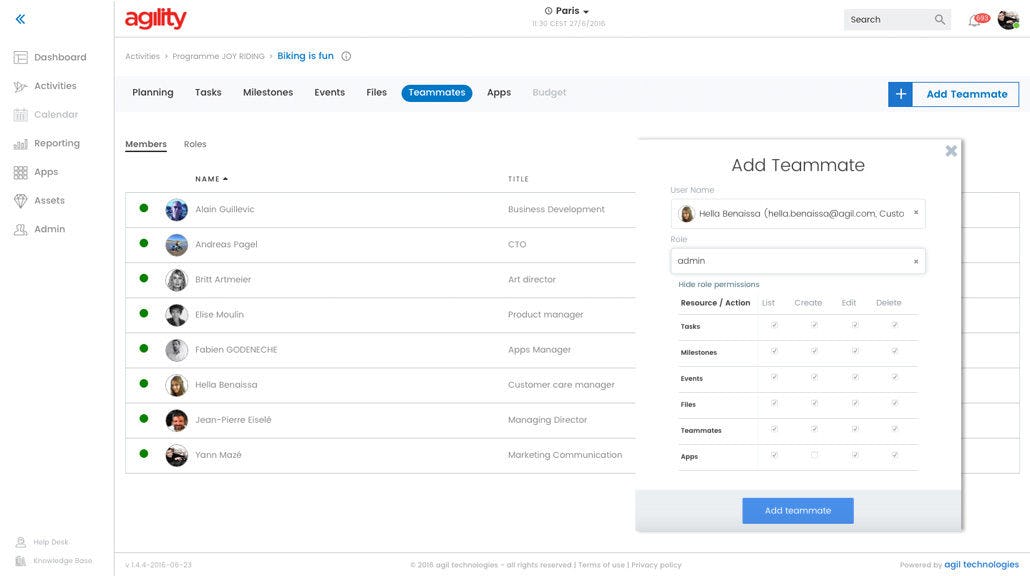Open the Privacy policy link
The image size is (1030, 576).
tap(656, 563)
